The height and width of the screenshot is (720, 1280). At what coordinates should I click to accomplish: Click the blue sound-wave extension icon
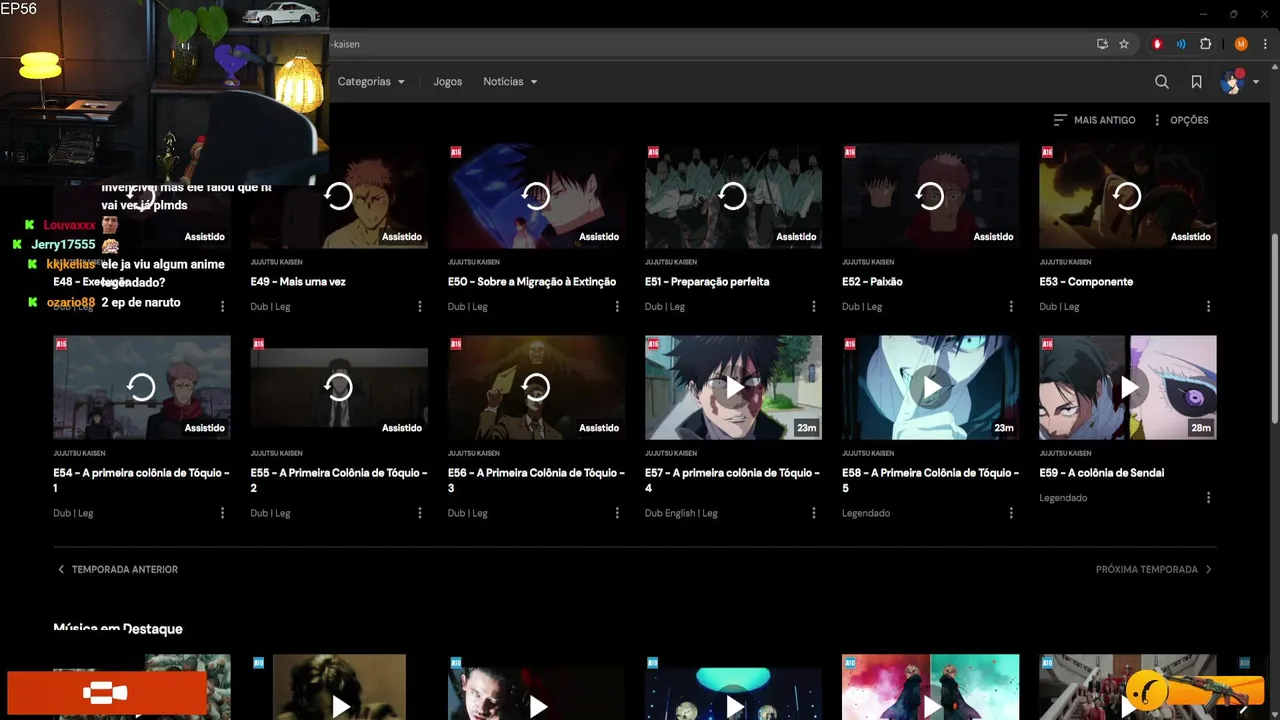(1181, 44)
